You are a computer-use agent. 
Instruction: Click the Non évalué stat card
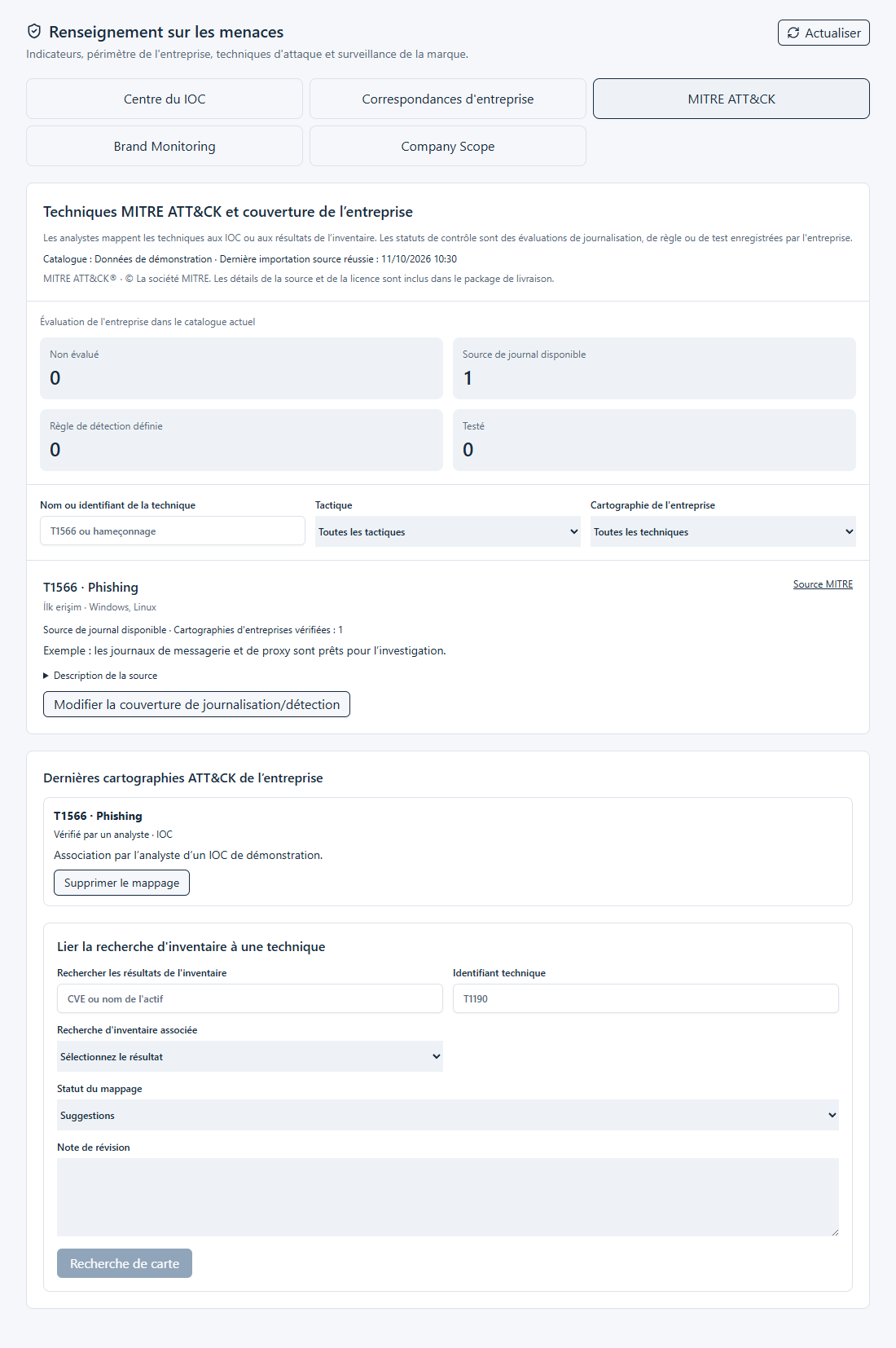pos(241,368)
